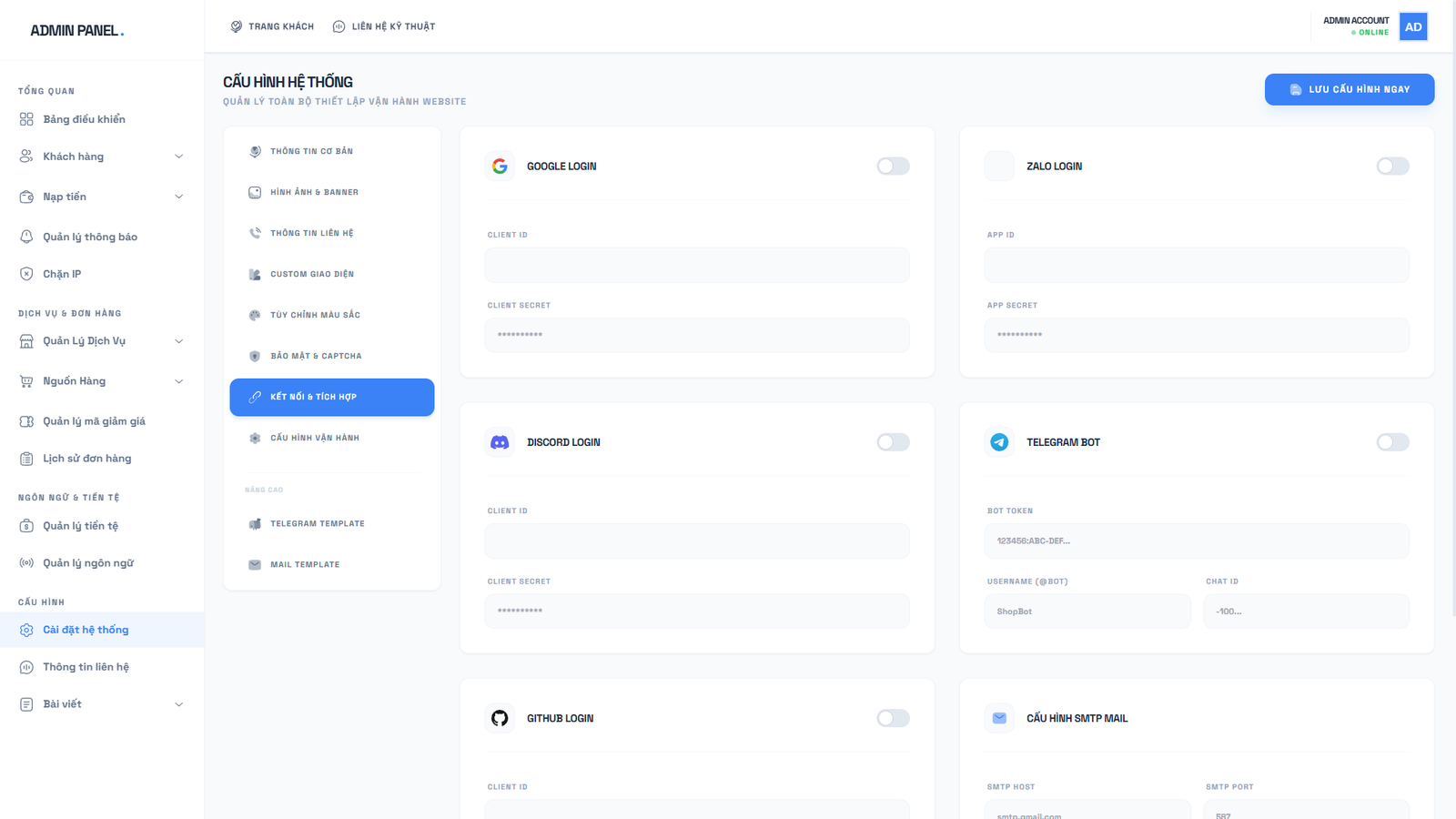Click the AD admin avatar
The height and width of the screenshot is (819, 1456).
(1412, 26)
